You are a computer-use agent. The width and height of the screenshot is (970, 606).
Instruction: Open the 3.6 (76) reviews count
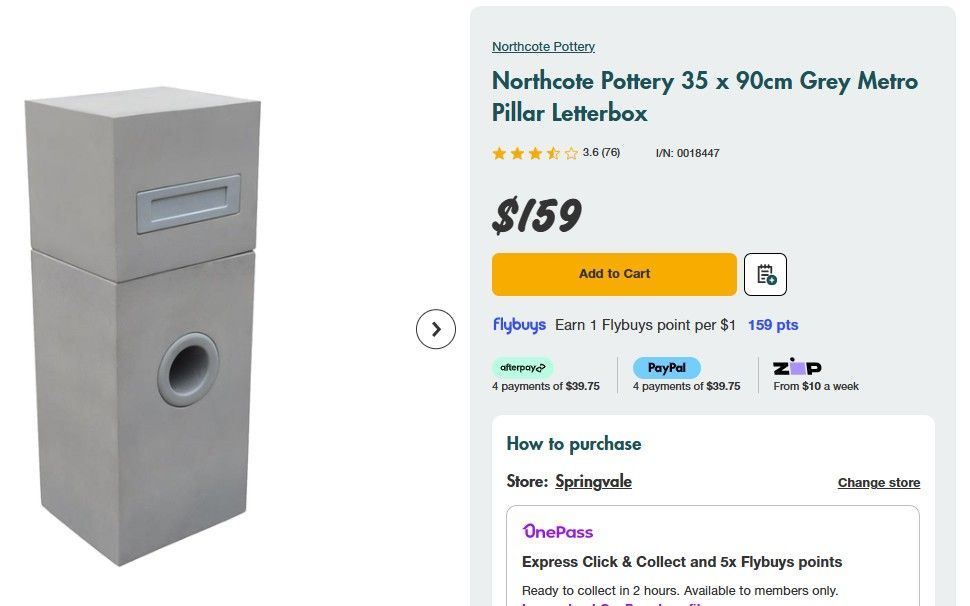tap(601, 153)
